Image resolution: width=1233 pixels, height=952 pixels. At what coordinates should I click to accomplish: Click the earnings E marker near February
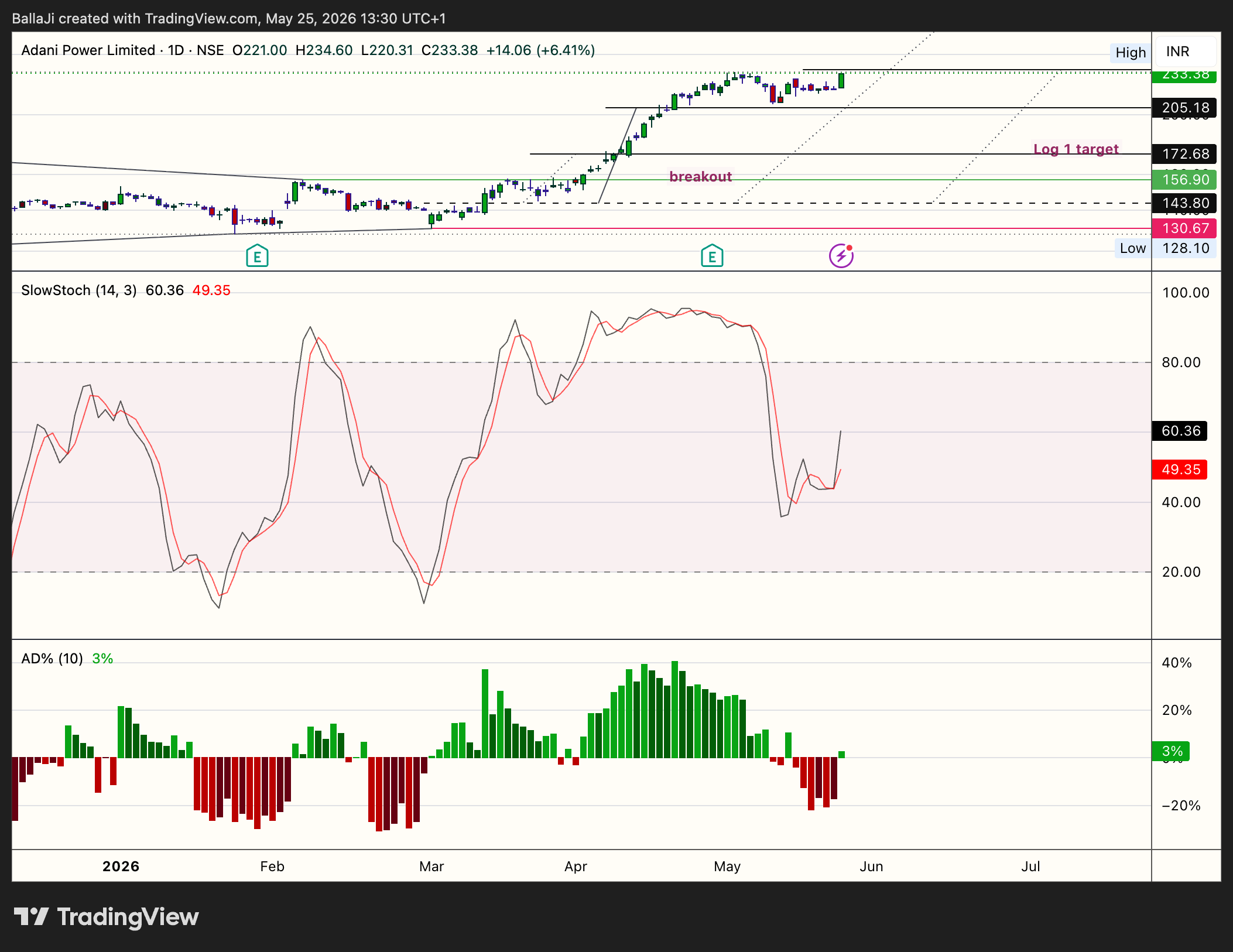257,256
